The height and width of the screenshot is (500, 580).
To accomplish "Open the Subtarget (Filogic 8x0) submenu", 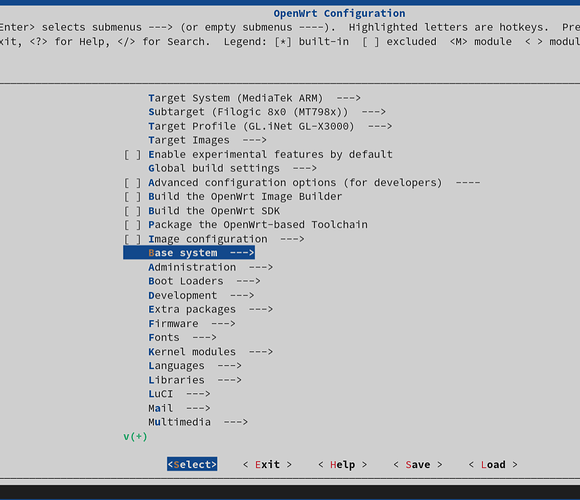I will pyautogui.click(x=267, y=112).
